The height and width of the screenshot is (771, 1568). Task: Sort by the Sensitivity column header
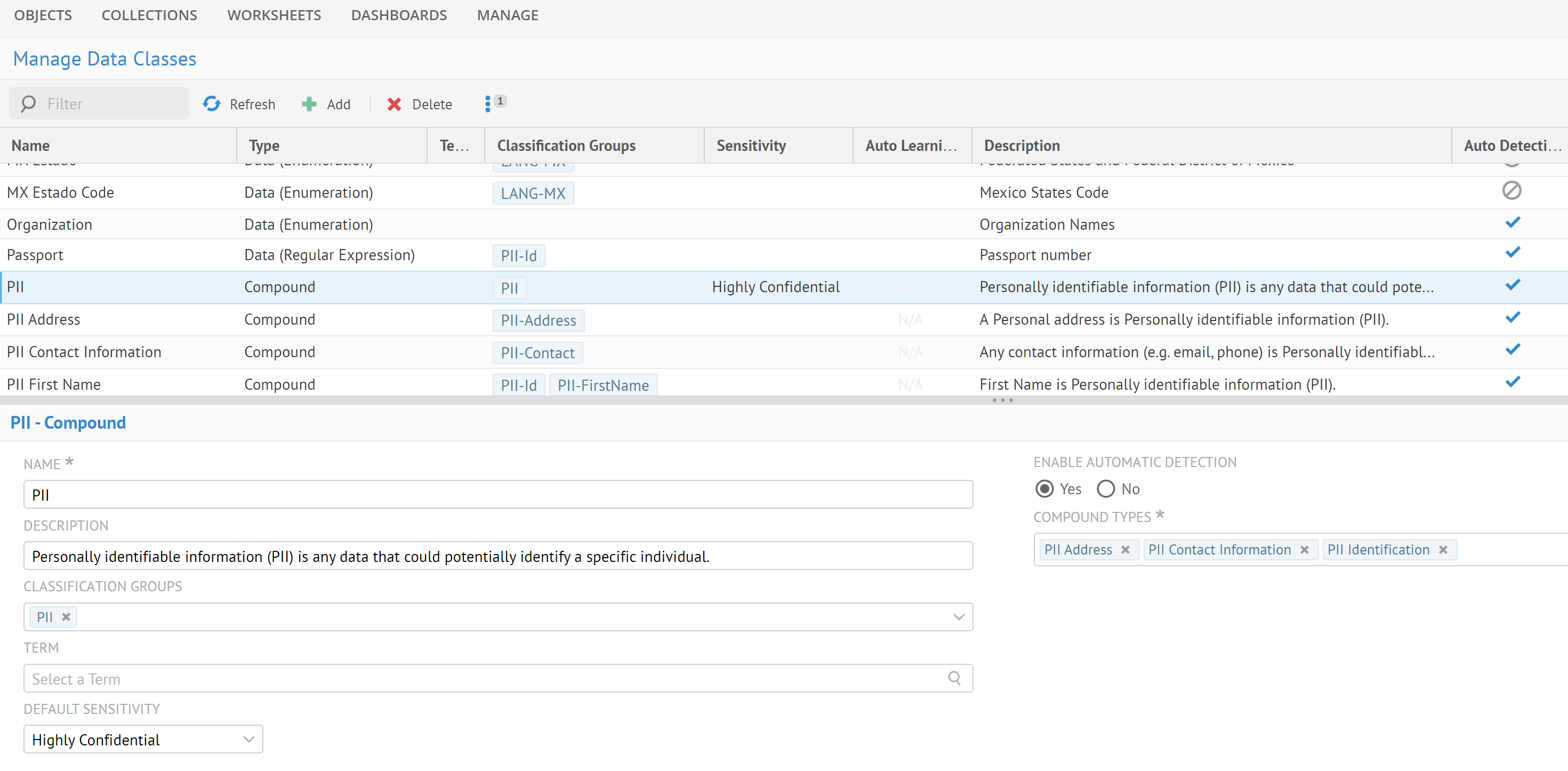751,146
